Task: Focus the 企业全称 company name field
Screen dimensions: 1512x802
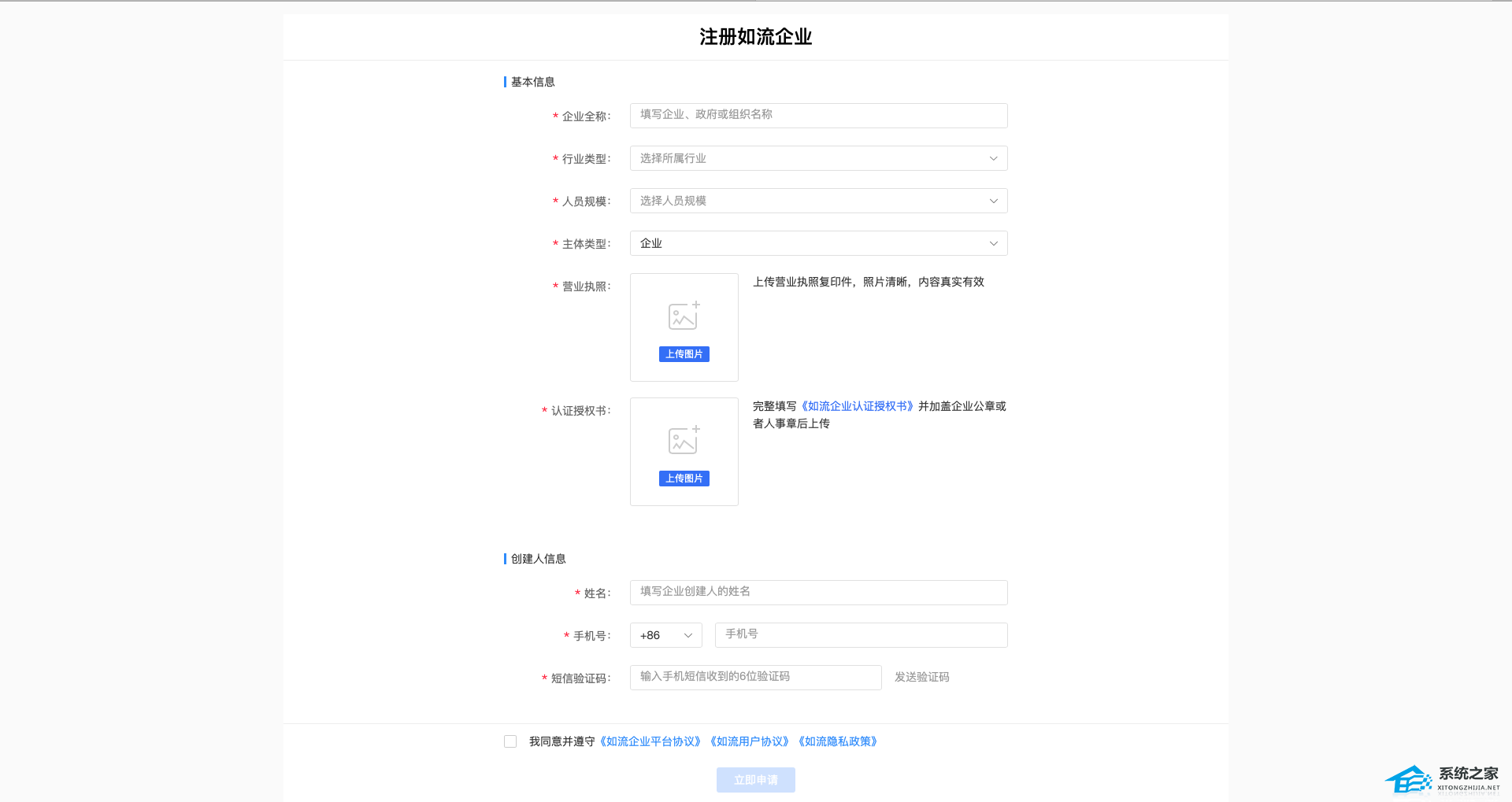Action: point(818,116)
